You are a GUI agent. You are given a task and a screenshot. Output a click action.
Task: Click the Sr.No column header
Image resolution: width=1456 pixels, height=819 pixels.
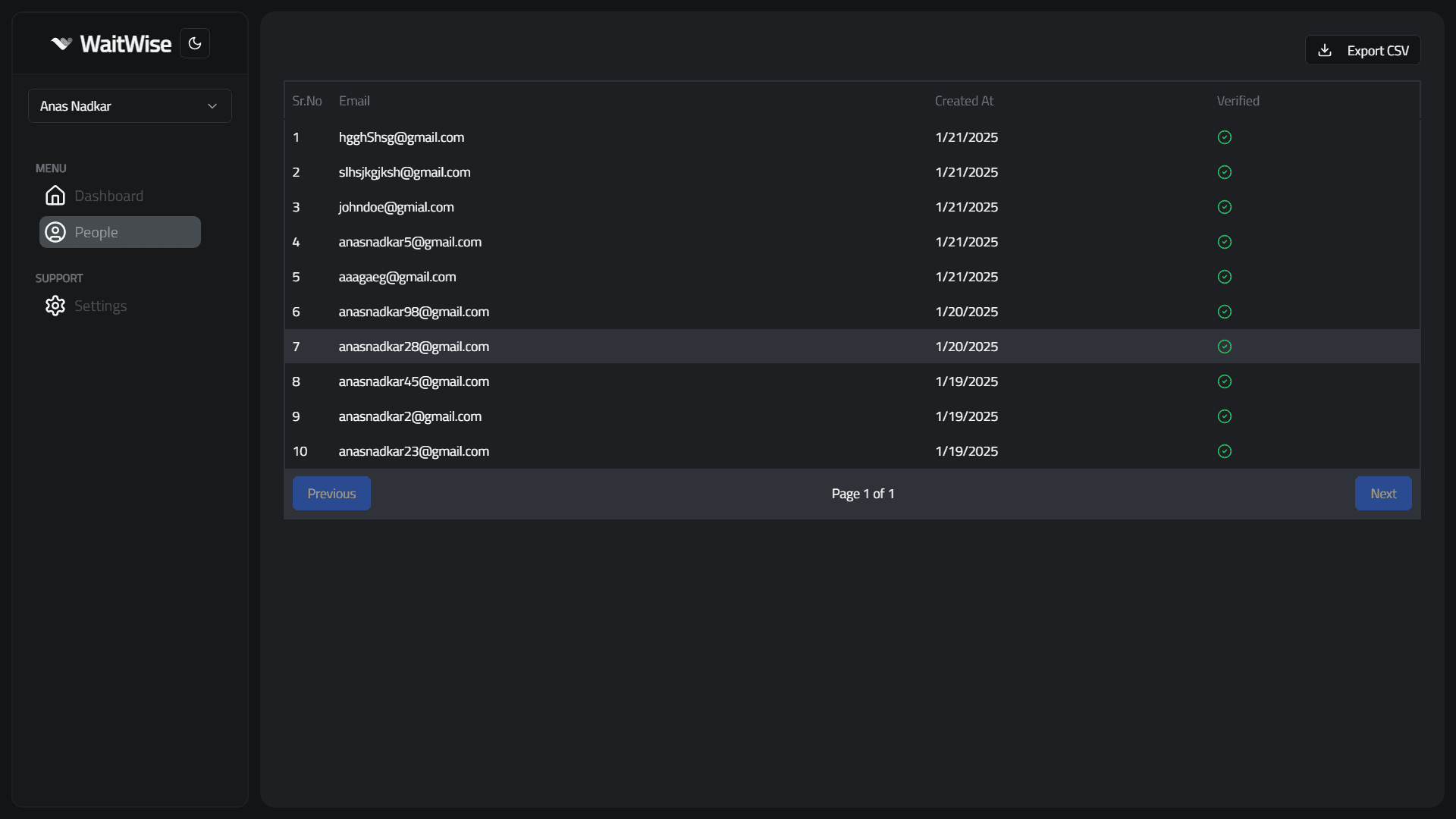pos(307,101)
